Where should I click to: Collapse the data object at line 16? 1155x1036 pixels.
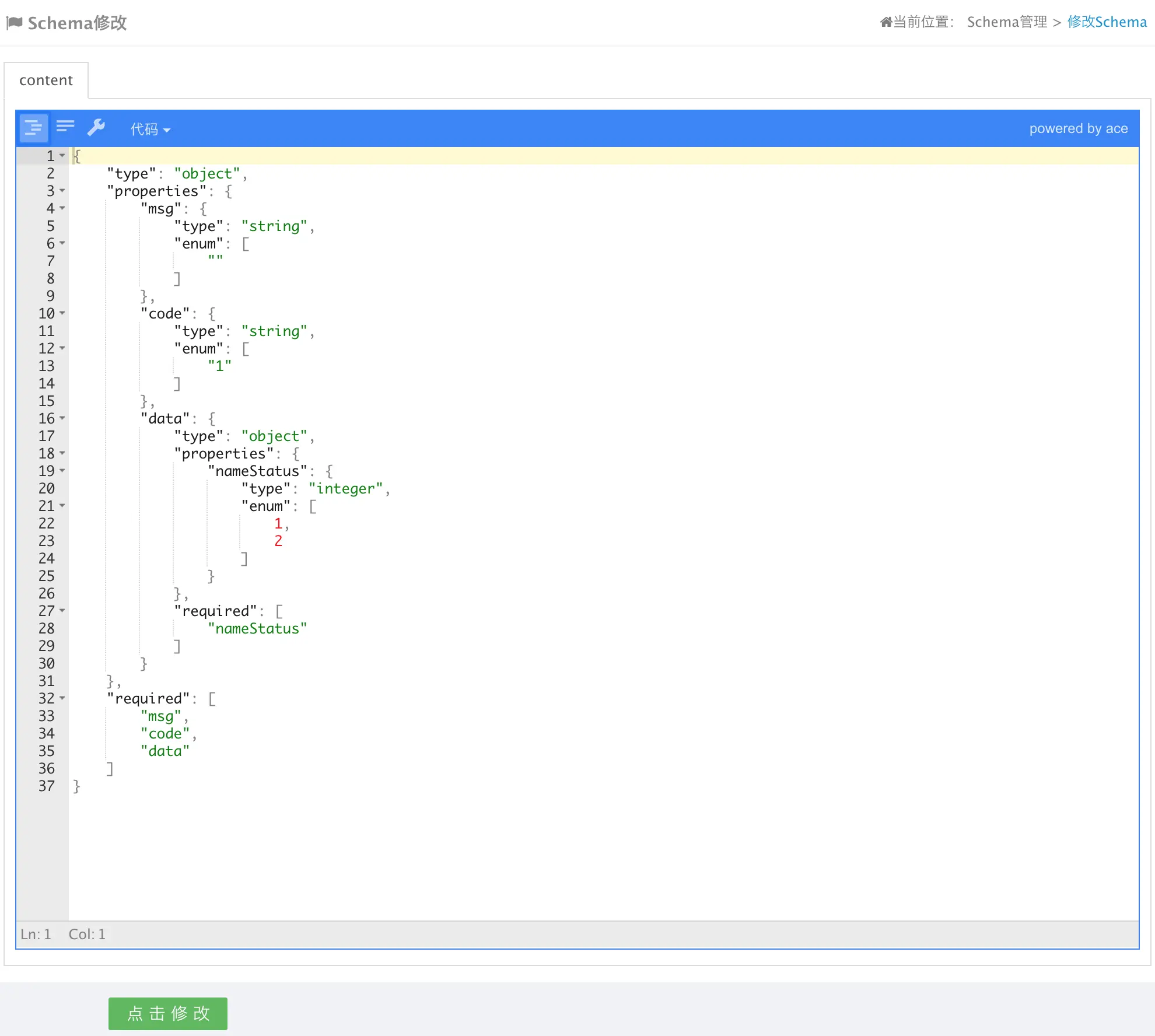(62, 418)
